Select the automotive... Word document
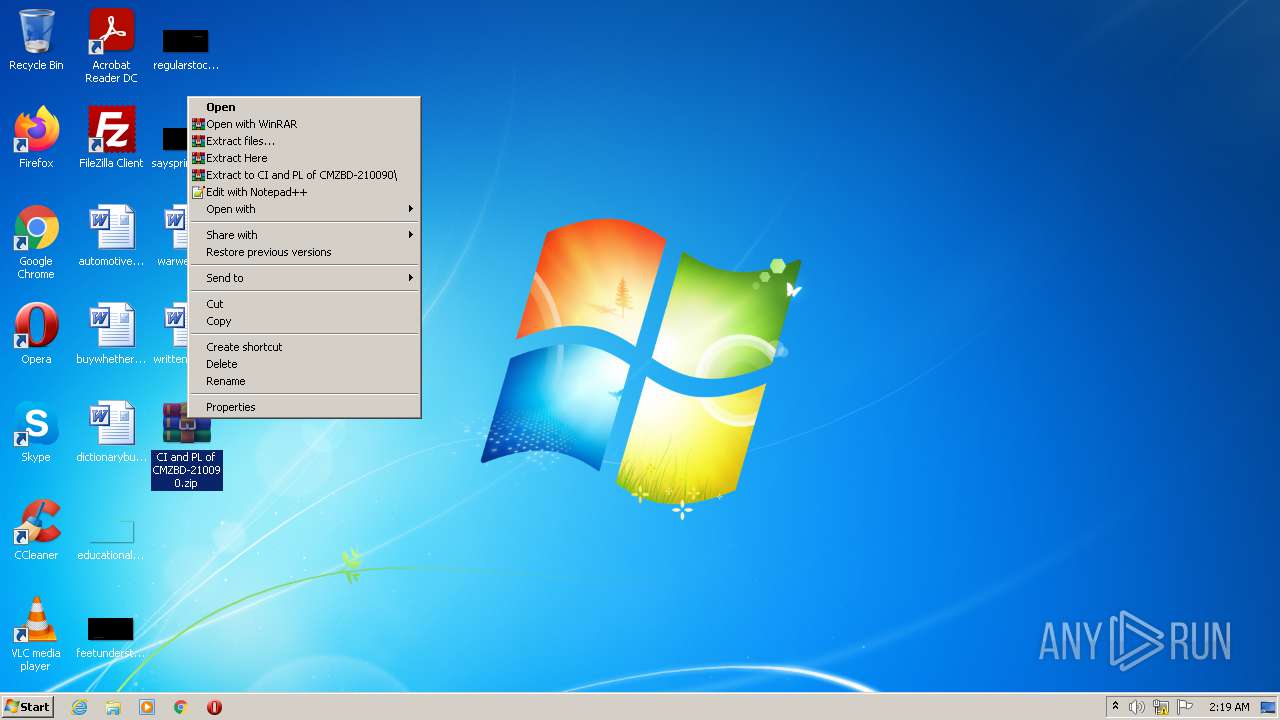 pos(111,236)
